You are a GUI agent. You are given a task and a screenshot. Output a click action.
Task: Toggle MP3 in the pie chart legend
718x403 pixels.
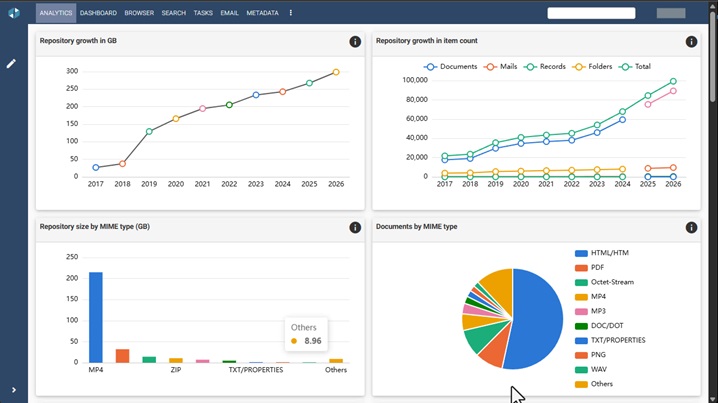point(590,311)
